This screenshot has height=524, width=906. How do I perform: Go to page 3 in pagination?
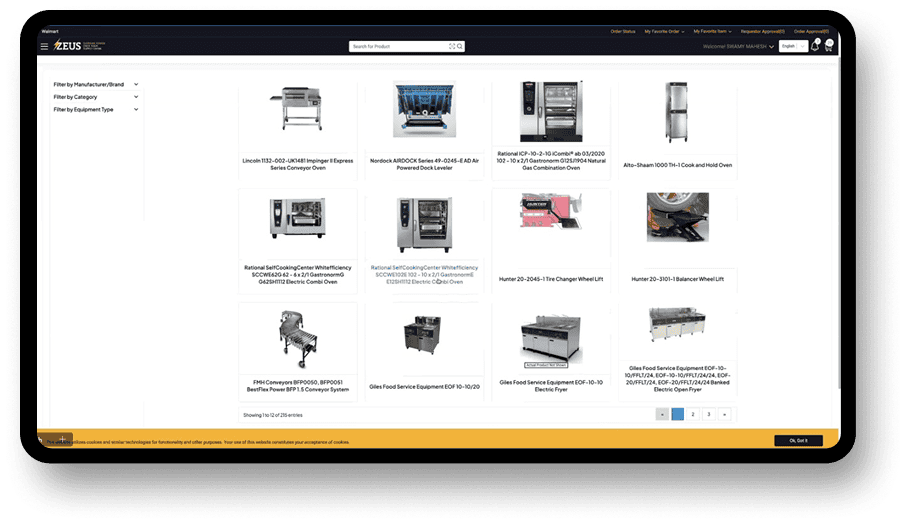708,414
